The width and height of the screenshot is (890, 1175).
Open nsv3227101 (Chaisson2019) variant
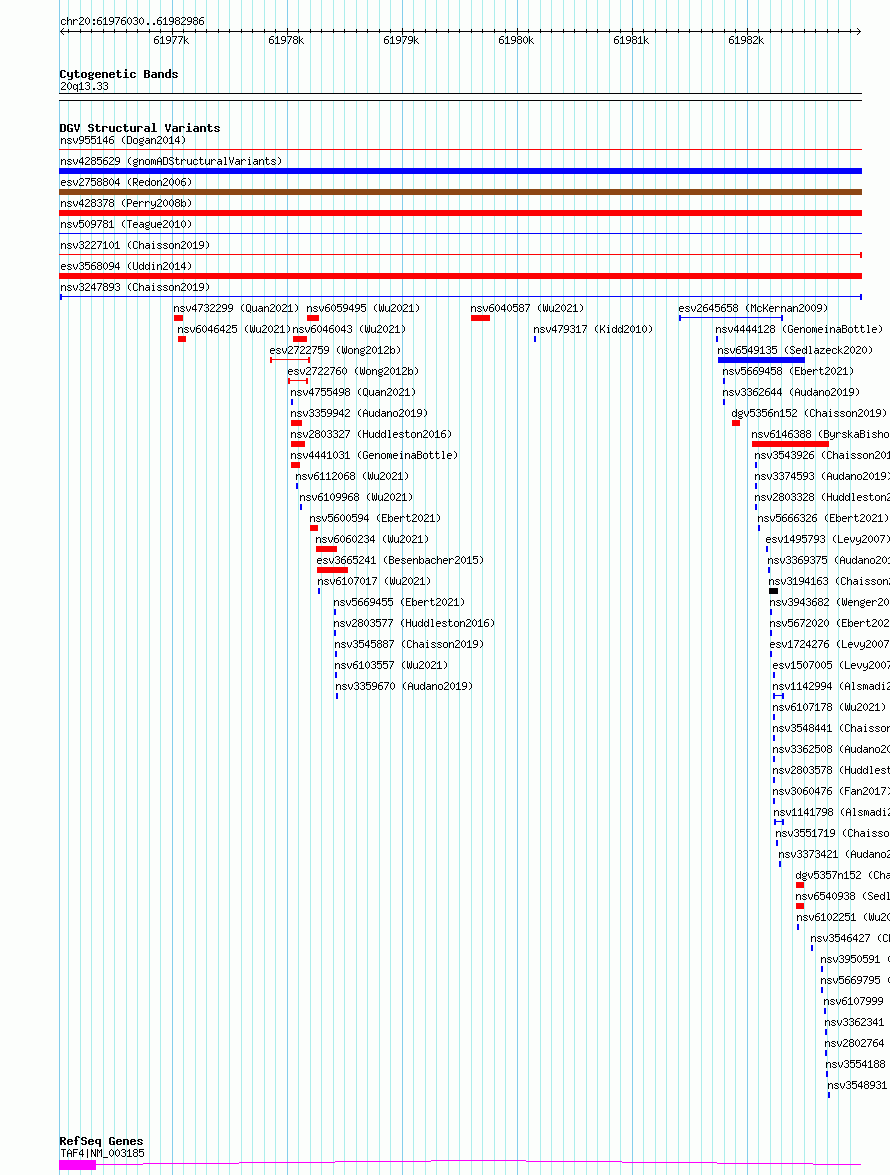coord(135,245)
